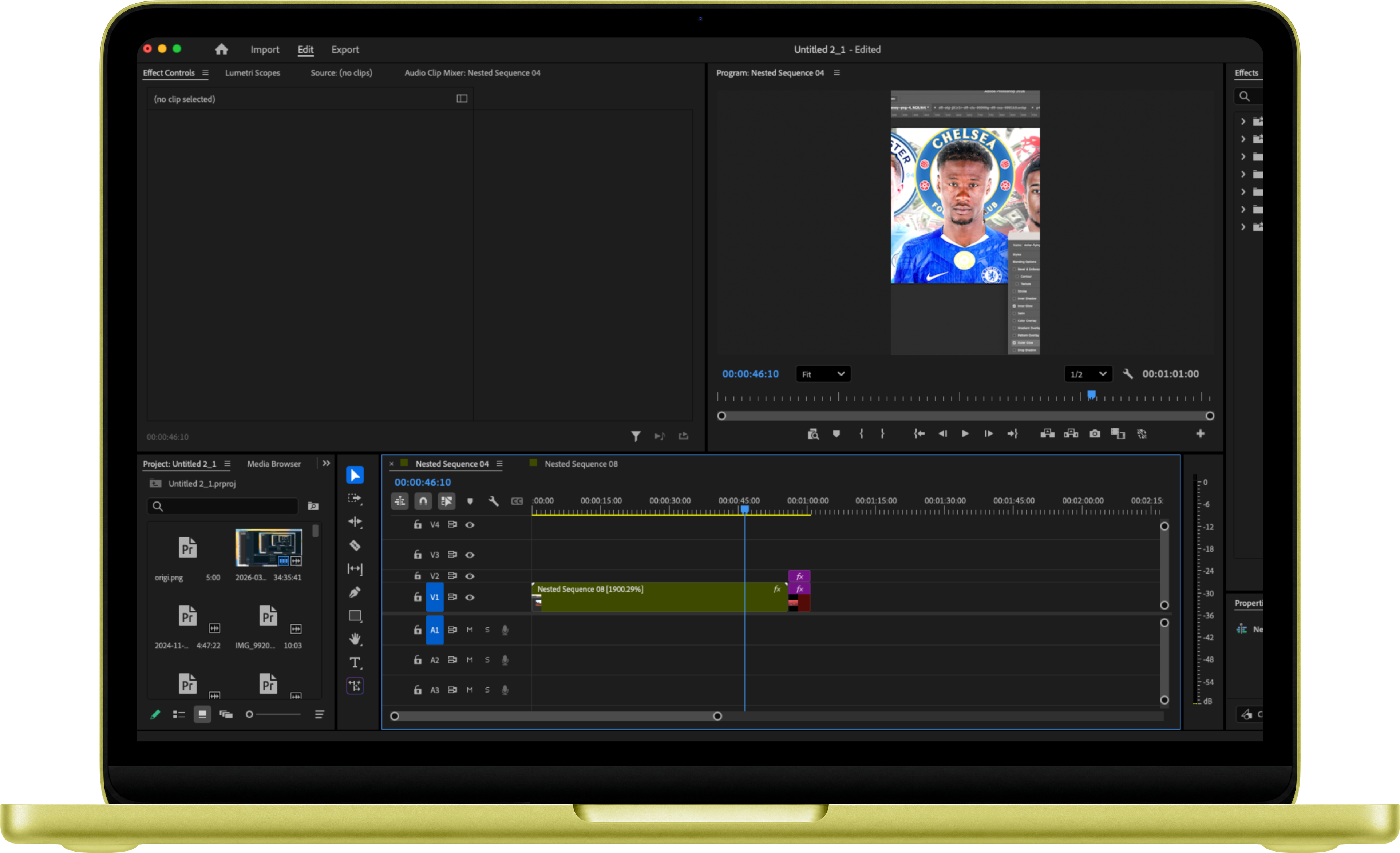Hide the V4 track output

(x=470, y=525)
